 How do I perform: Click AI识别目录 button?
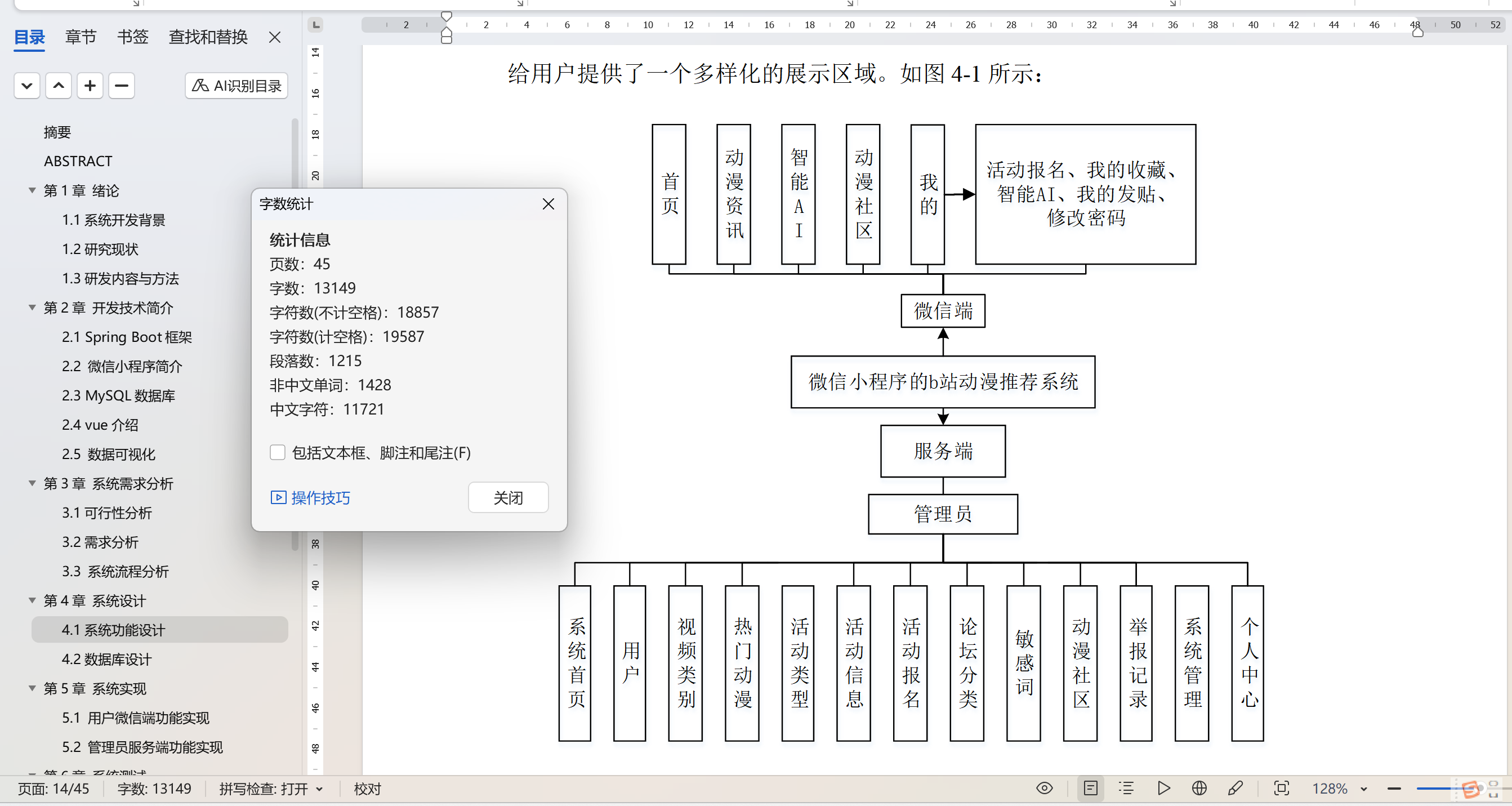click(237, 86)
